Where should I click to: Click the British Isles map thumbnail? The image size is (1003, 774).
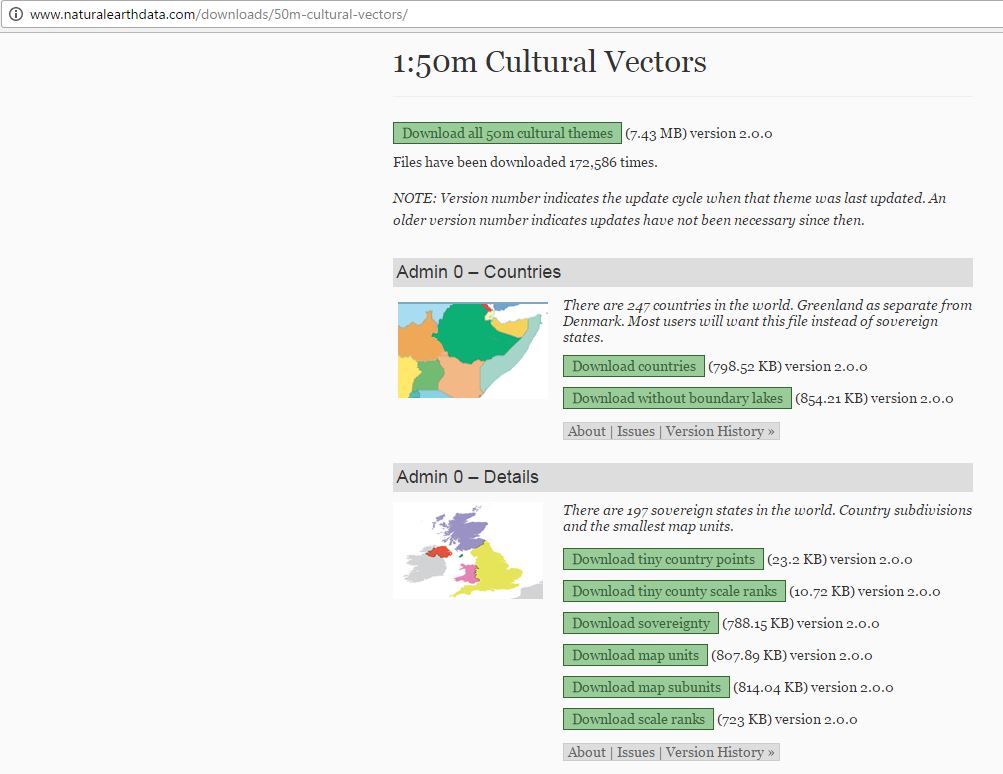[x=468, y=551]
